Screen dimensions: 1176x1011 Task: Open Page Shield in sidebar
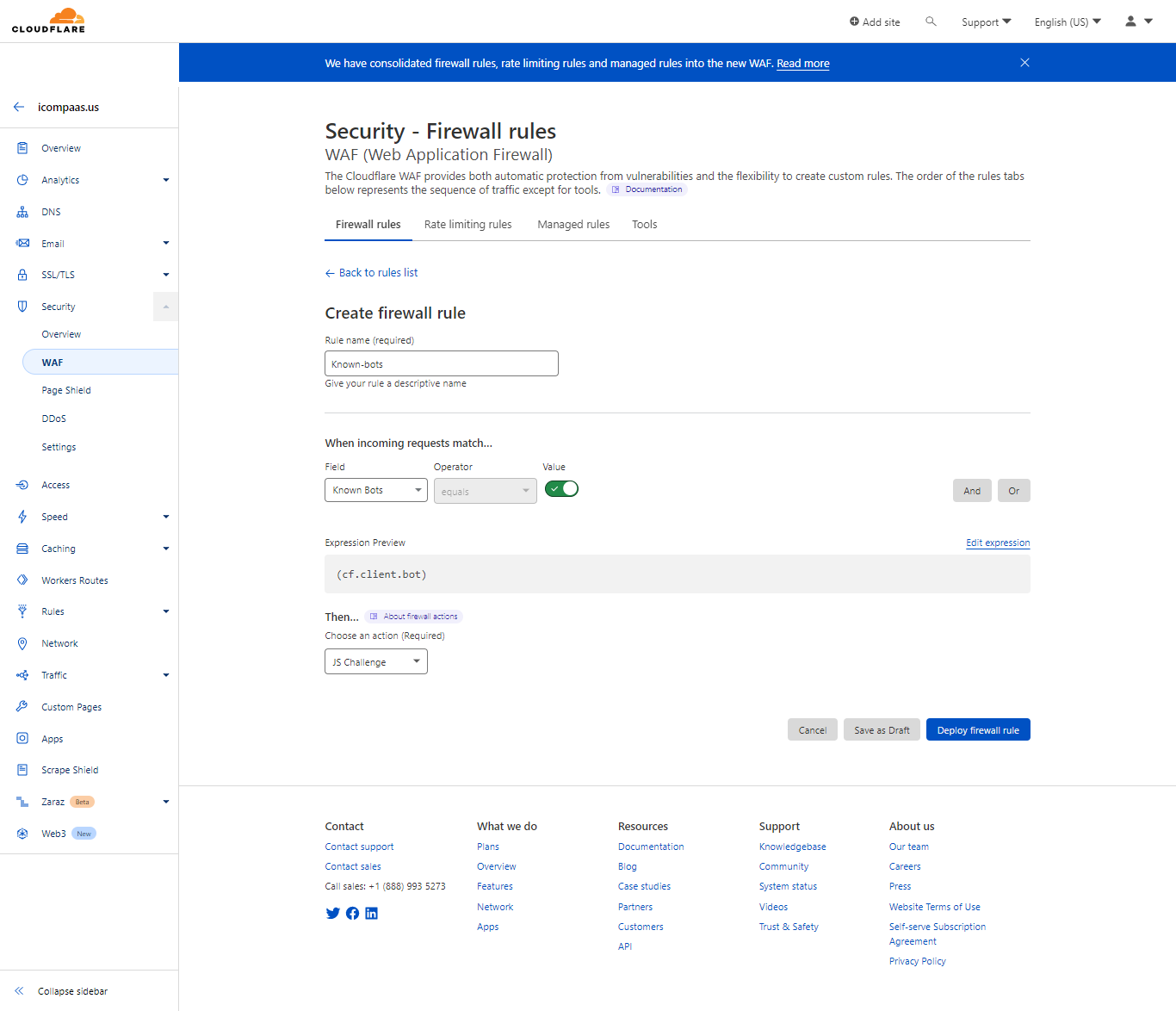(66, 390)
